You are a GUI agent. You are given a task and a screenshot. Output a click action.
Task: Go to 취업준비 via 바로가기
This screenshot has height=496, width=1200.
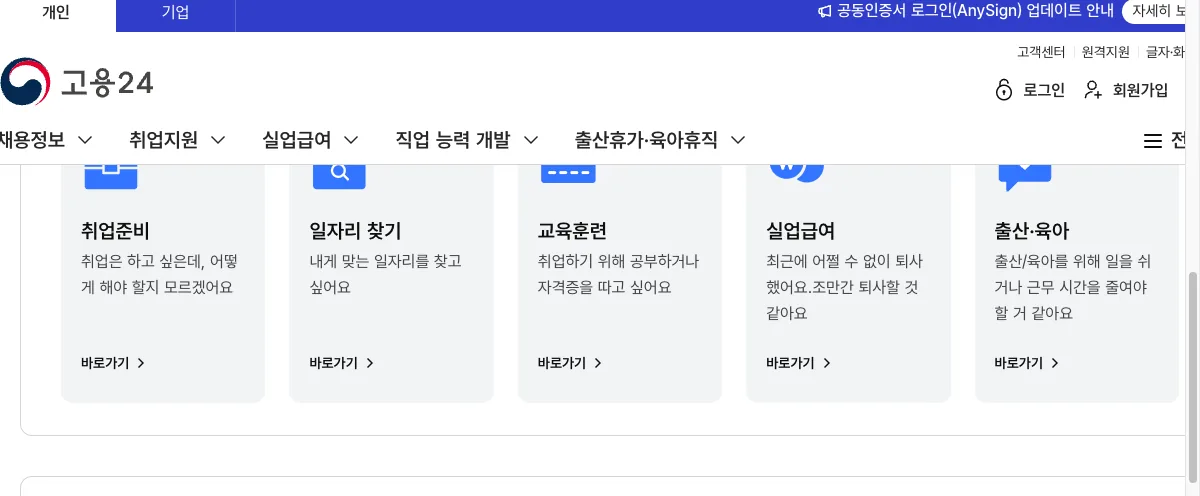[x=105, y=363]
